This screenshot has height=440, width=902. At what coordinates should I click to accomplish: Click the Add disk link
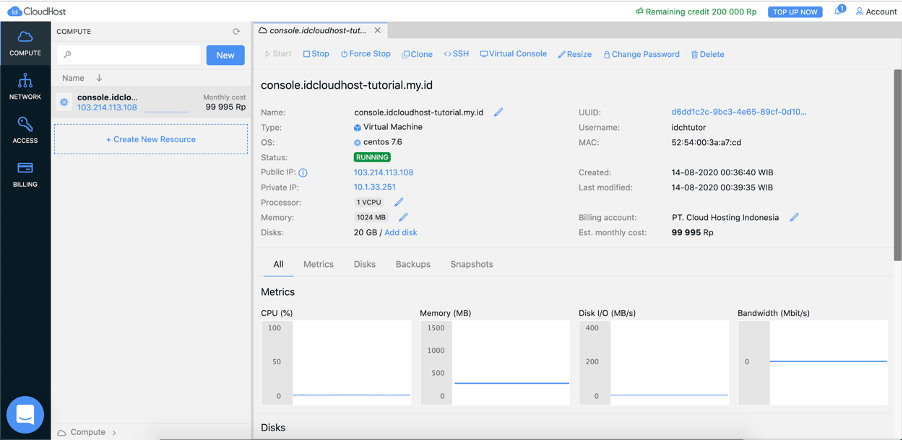click(x=401, y=232)
